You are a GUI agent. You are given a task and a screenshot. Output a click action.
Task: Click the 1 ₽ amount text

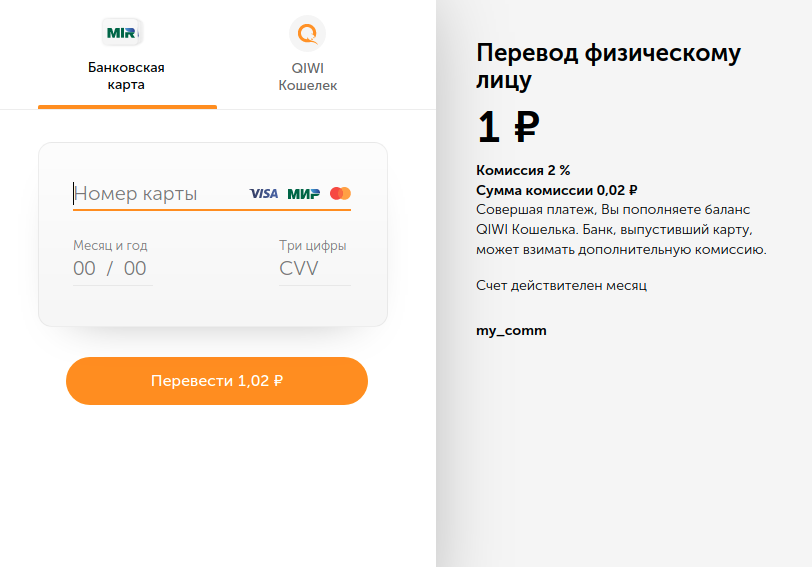(x=508, y=127)
